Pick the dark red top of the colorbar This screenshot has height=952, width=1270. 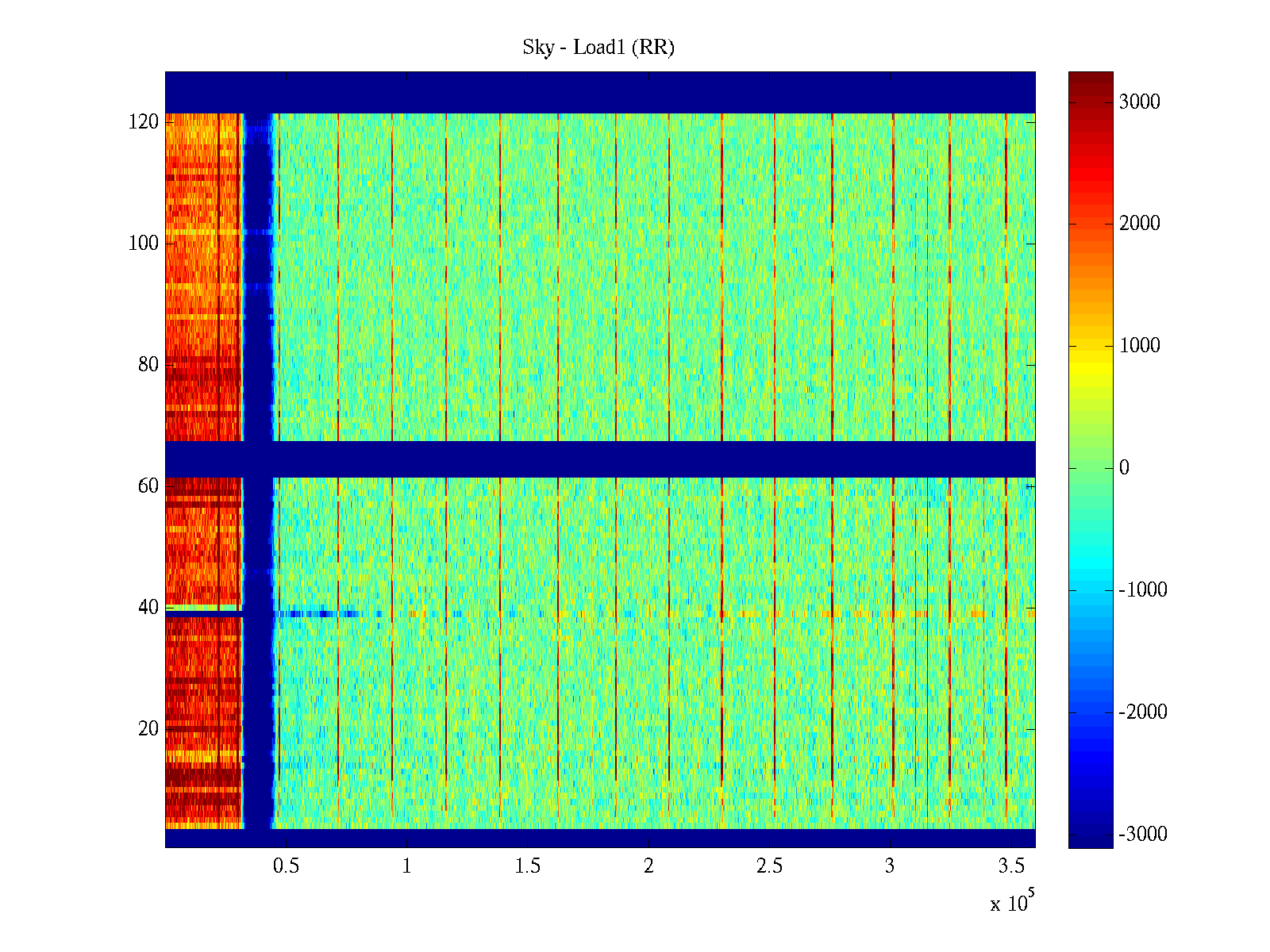coord(1091,79)
